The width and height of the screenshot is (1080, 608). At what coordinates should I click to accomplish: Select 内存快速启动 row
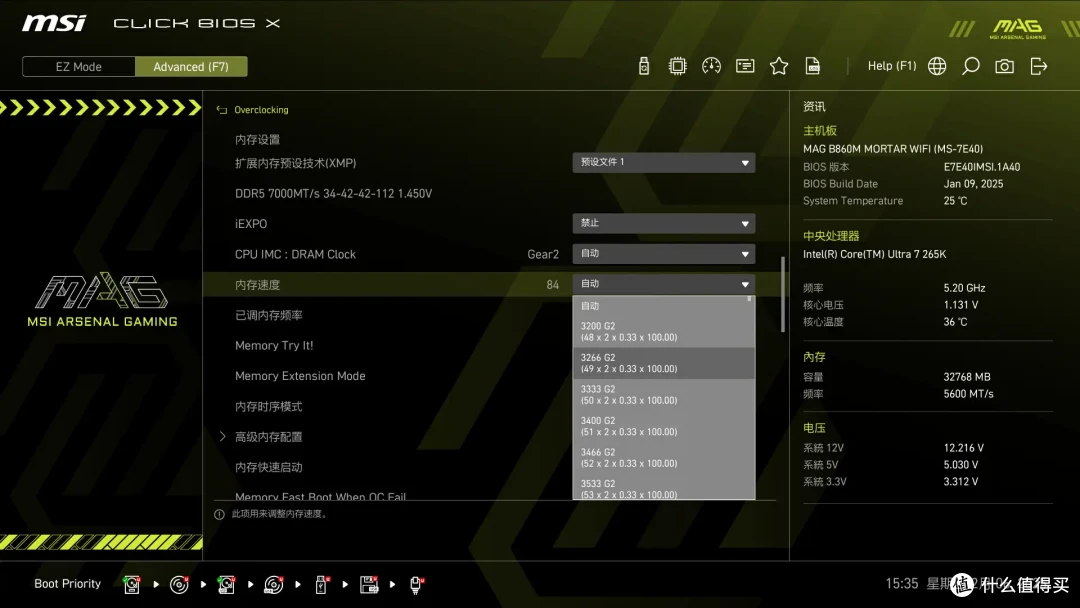click(269, 467)
